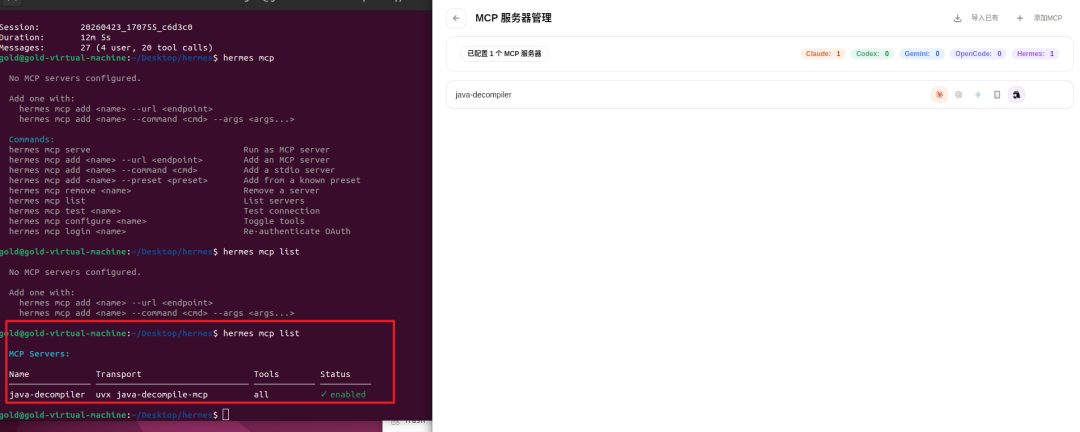The height and width of the screenshot is (432, 1080).
Task: Click the Gemini: 0 count badge
Action: tap(922, 54)
